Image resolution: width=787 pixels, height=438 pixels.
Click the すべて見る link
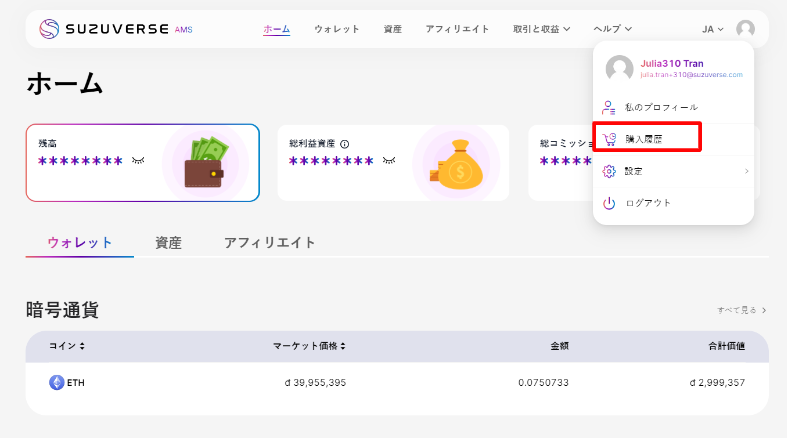[x=741, y=311]
